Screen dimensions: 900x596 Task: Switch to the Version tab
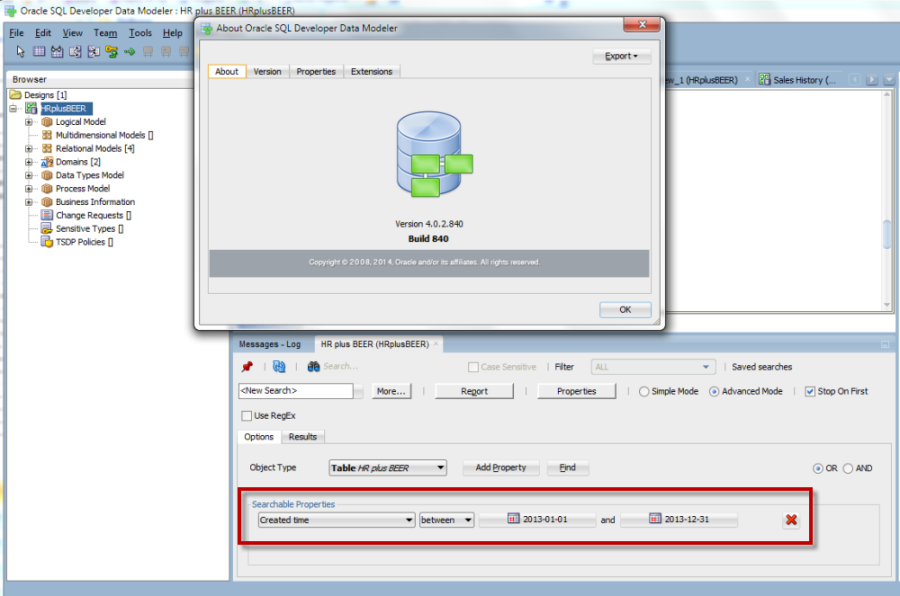(x=267, y=71)
